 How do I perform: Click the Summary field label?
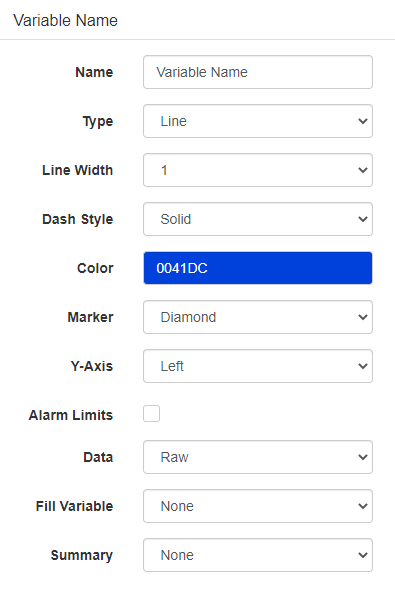click(82, 555)
